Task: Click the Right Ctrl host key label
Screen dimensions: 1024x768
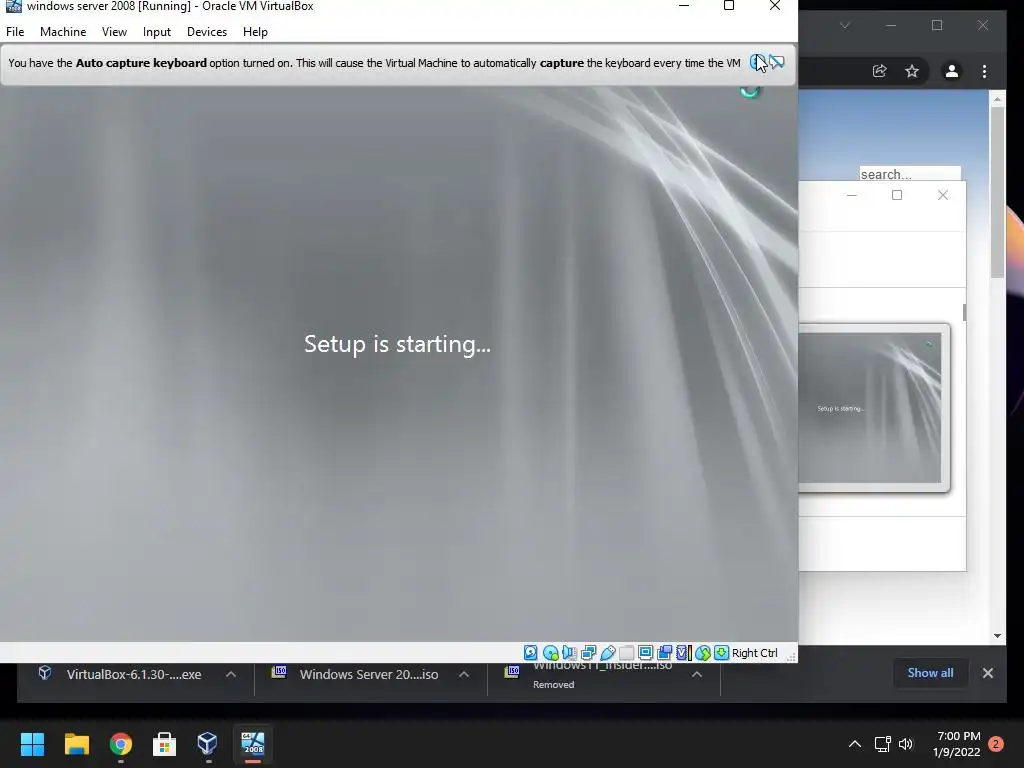Action: click(754, 652)
